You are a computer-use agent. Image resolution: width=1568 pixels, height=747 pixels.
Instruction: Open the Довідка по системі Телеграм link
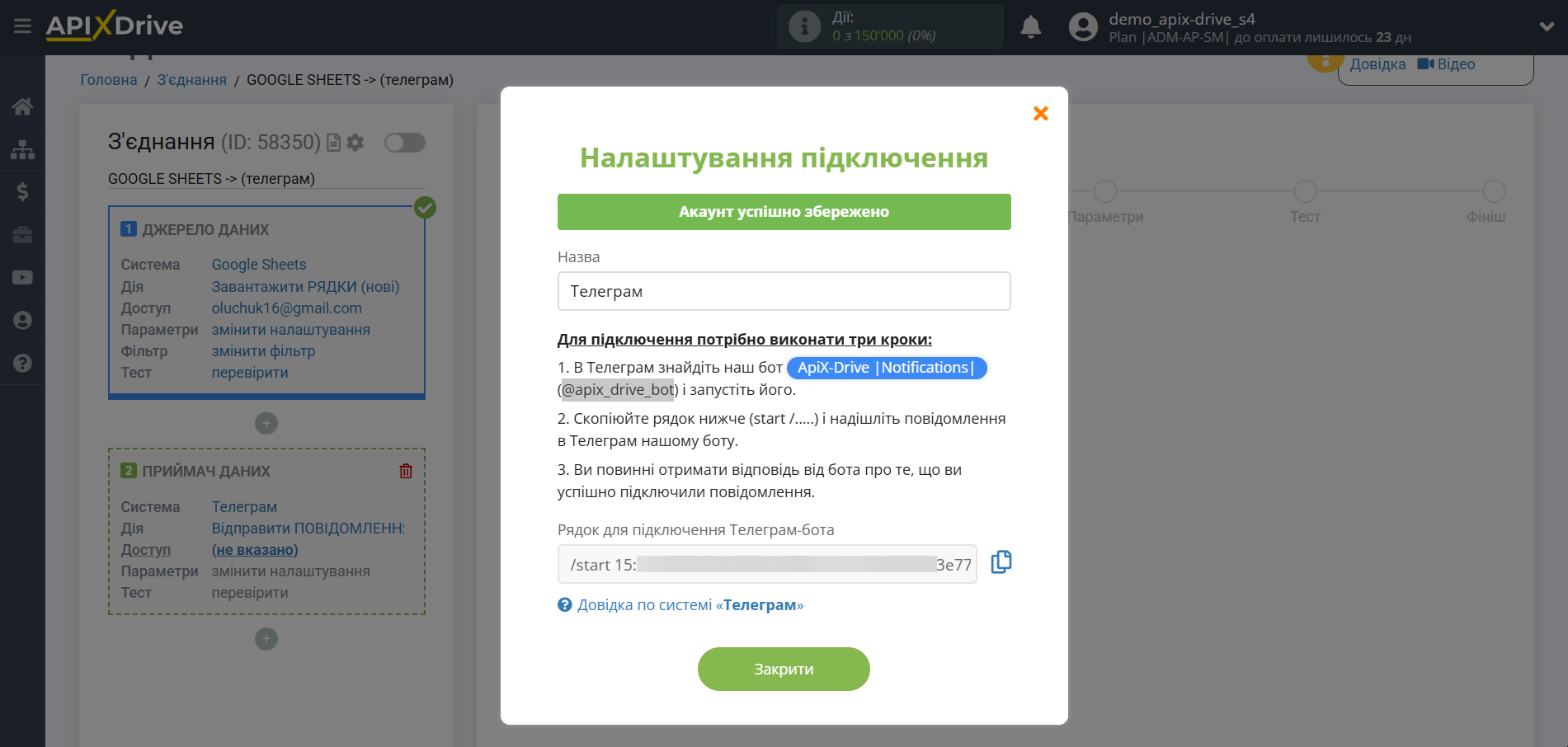[690, 604]
